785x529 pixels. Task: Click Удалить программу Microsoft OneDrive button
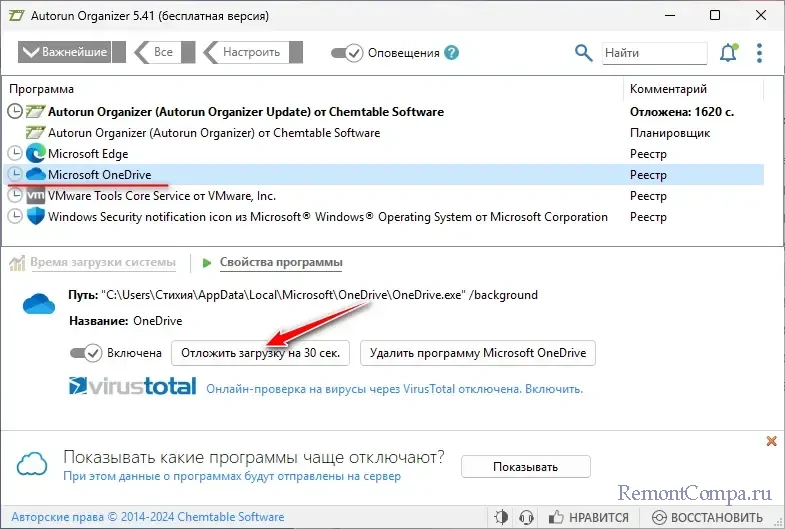point(478,353)
